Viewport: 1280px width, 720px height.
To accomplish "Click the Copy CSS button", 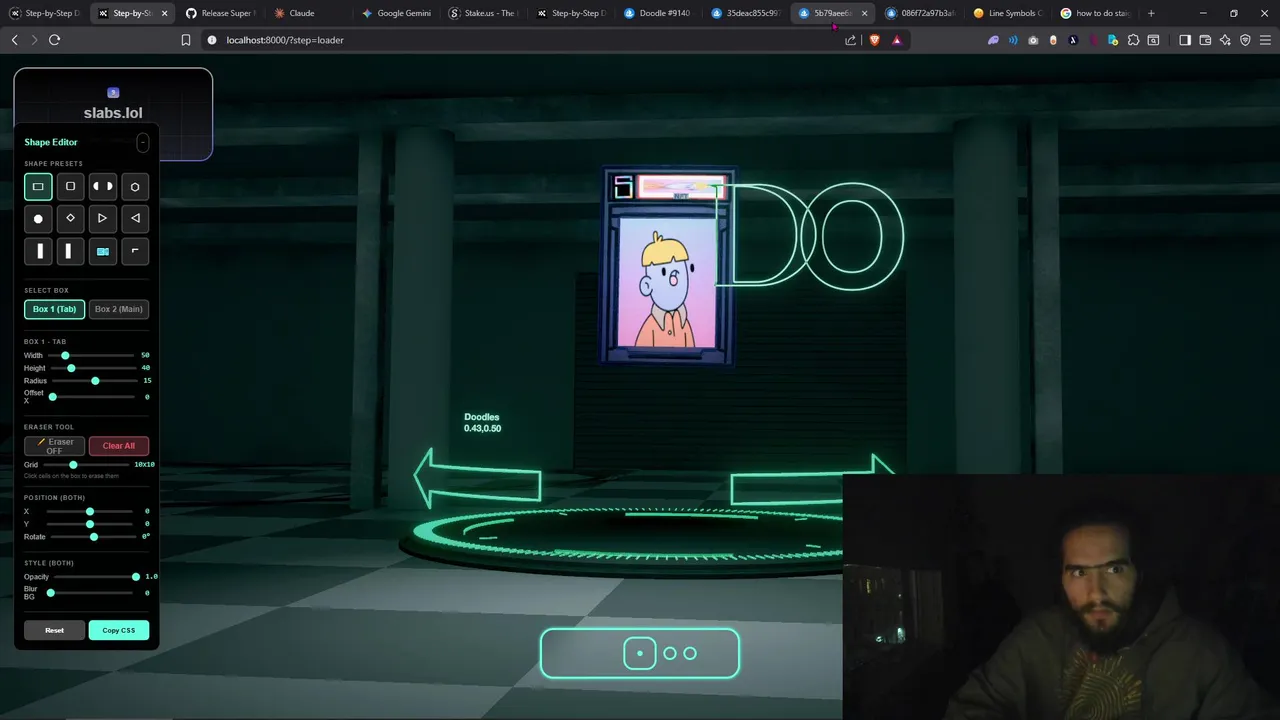I will [118, 630].
